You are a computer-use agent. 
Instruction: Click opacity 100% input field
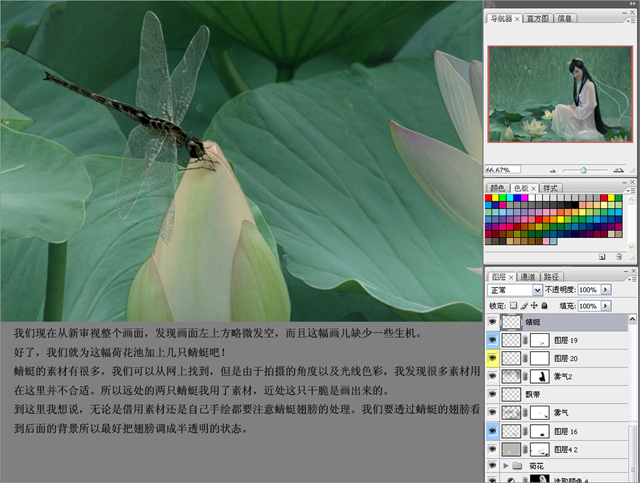pos(589,289)
